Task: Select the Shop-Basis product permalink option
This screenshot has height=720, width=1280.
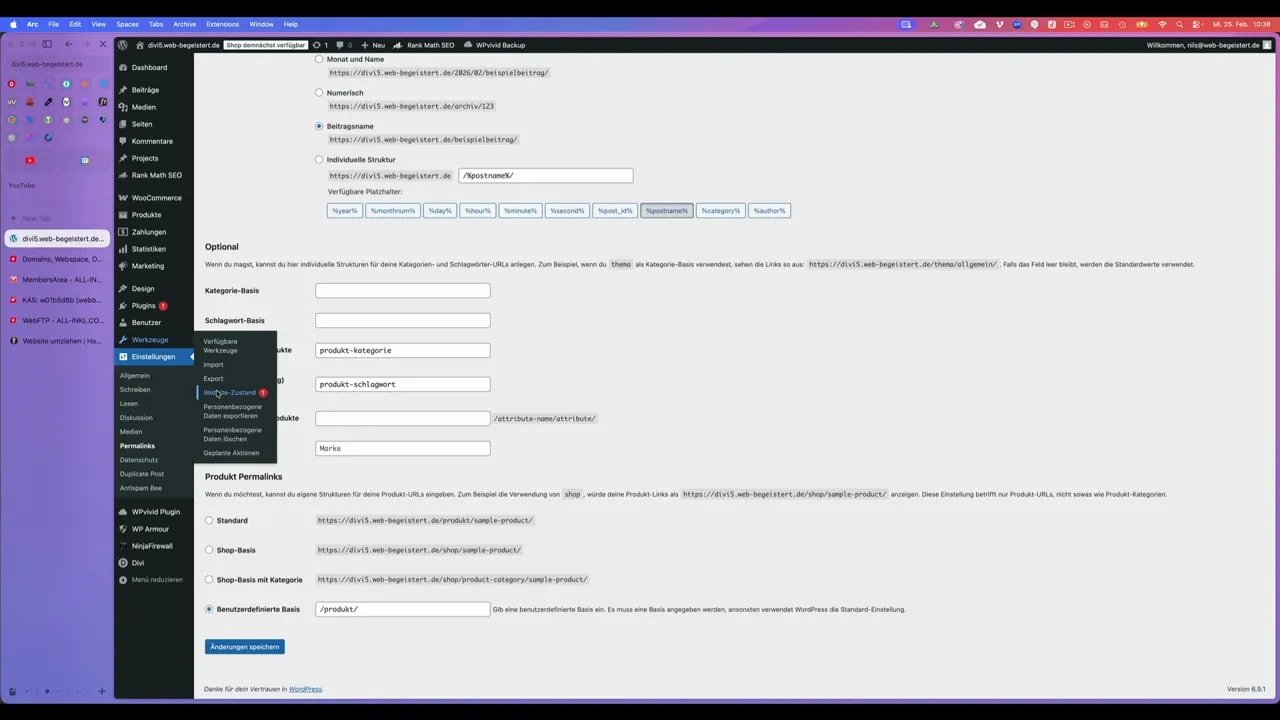Action: click(209, 550)
